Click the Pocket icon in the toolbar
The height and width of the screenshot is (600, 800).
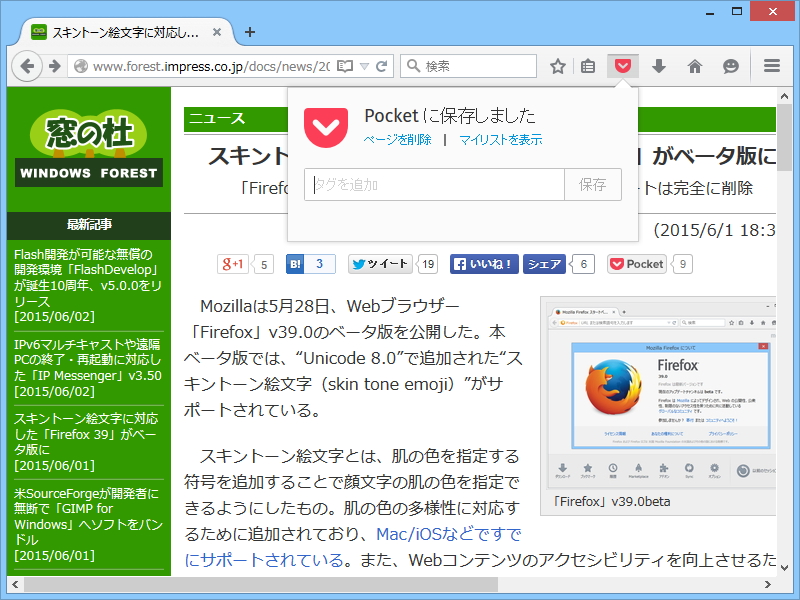622,65
